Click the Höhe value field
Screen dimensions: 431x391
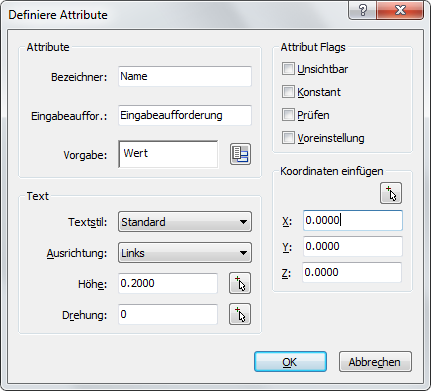point(168,283)
